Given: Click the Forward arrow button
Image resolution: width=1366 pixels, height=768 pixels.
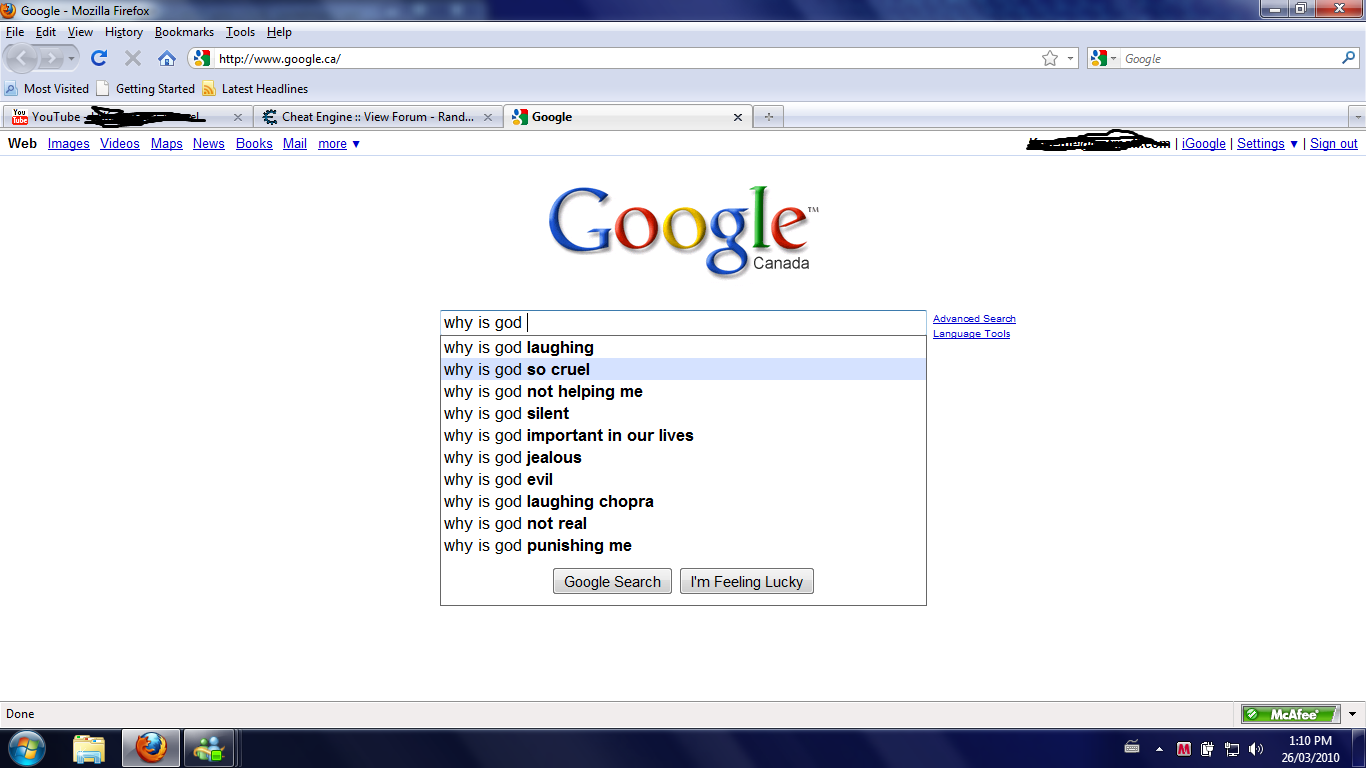Looking at the screenshot, I should coord(53,58).
